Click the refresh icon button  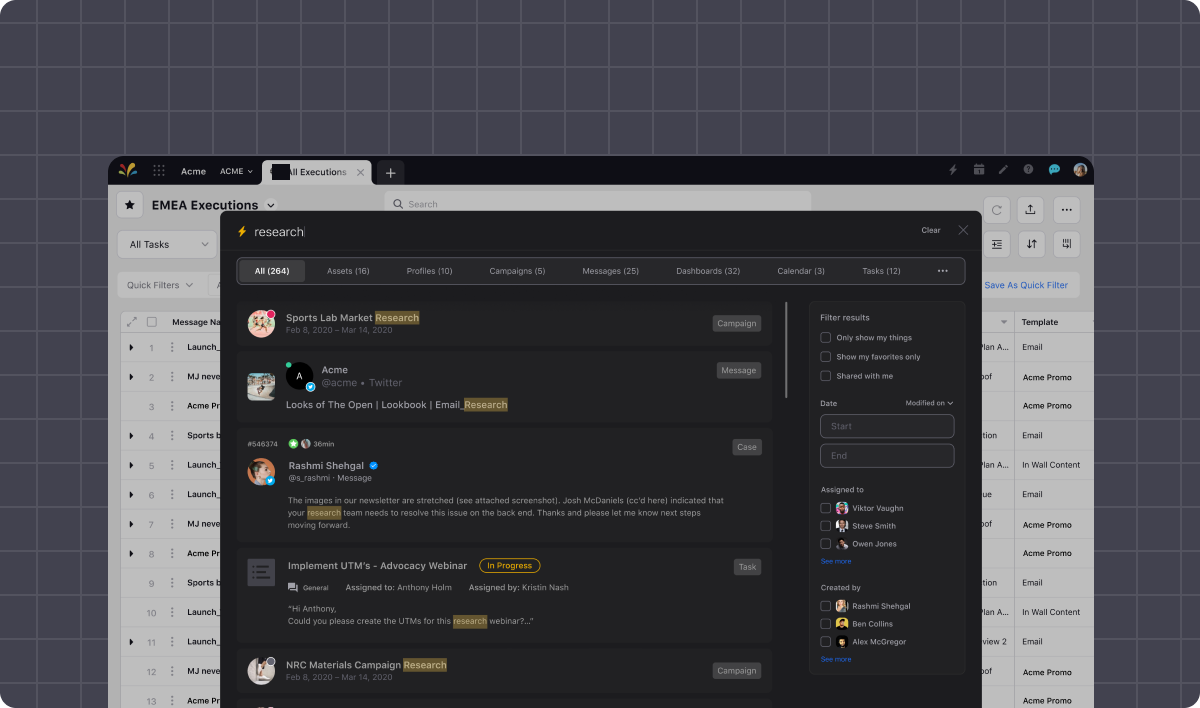(x=997, y=210)
